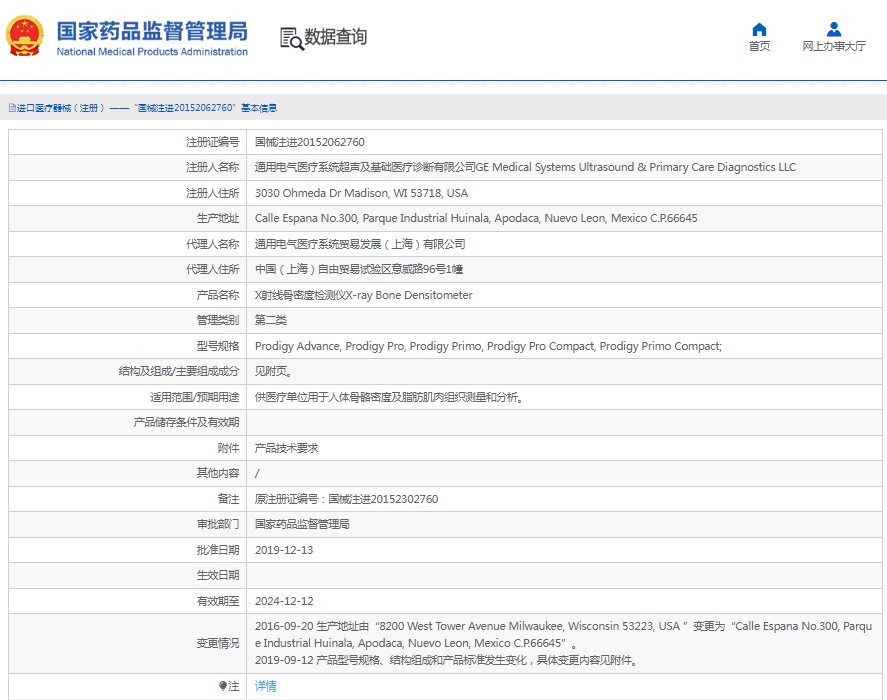
Task: Select management class 第二类 value
Action: [x=270, y=320]
